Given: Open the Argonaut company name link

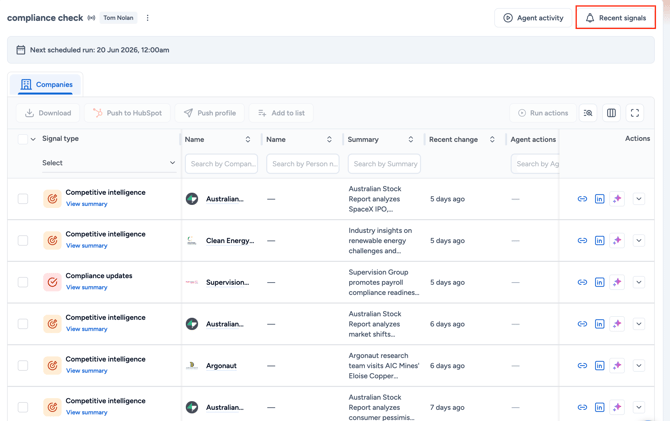Looking at the screenshot, I should click(221, 365).
